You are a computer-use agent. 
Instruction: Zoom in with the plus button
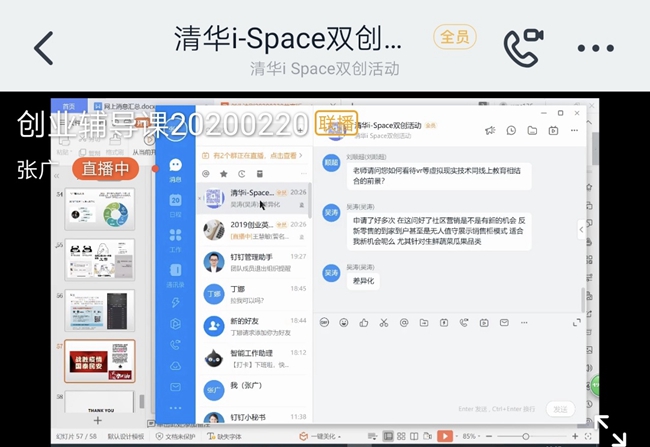(575, 436)
